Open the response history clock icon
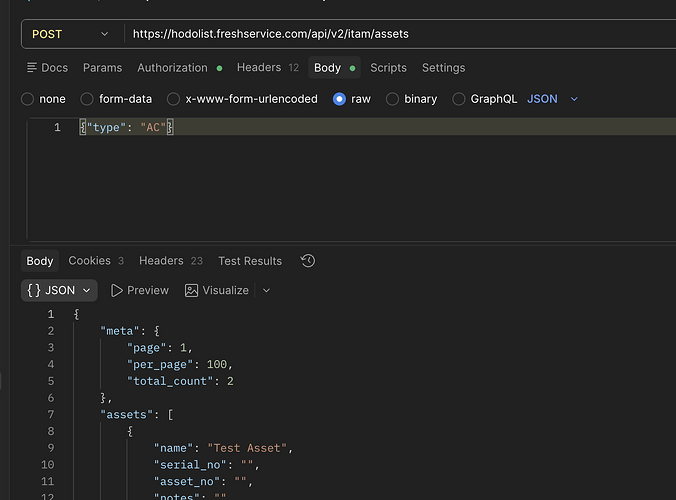The image size is (676, 500). 308,261
